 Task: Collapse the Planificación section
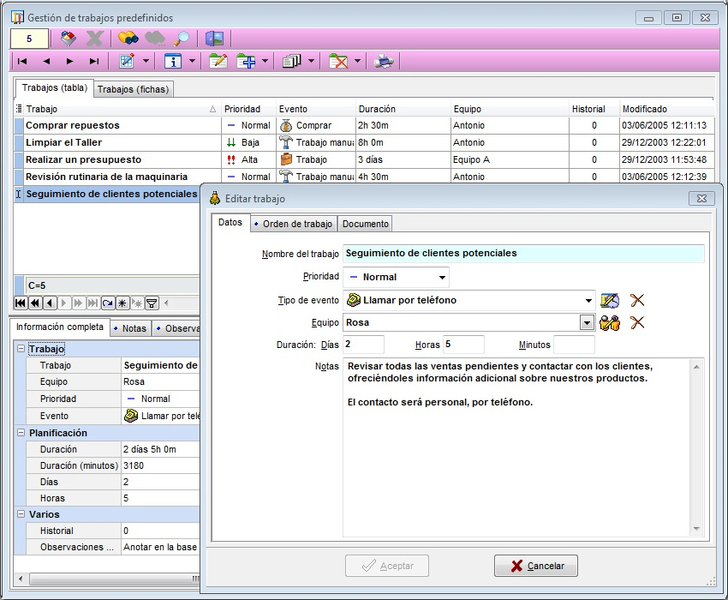[x=21, y=432]
